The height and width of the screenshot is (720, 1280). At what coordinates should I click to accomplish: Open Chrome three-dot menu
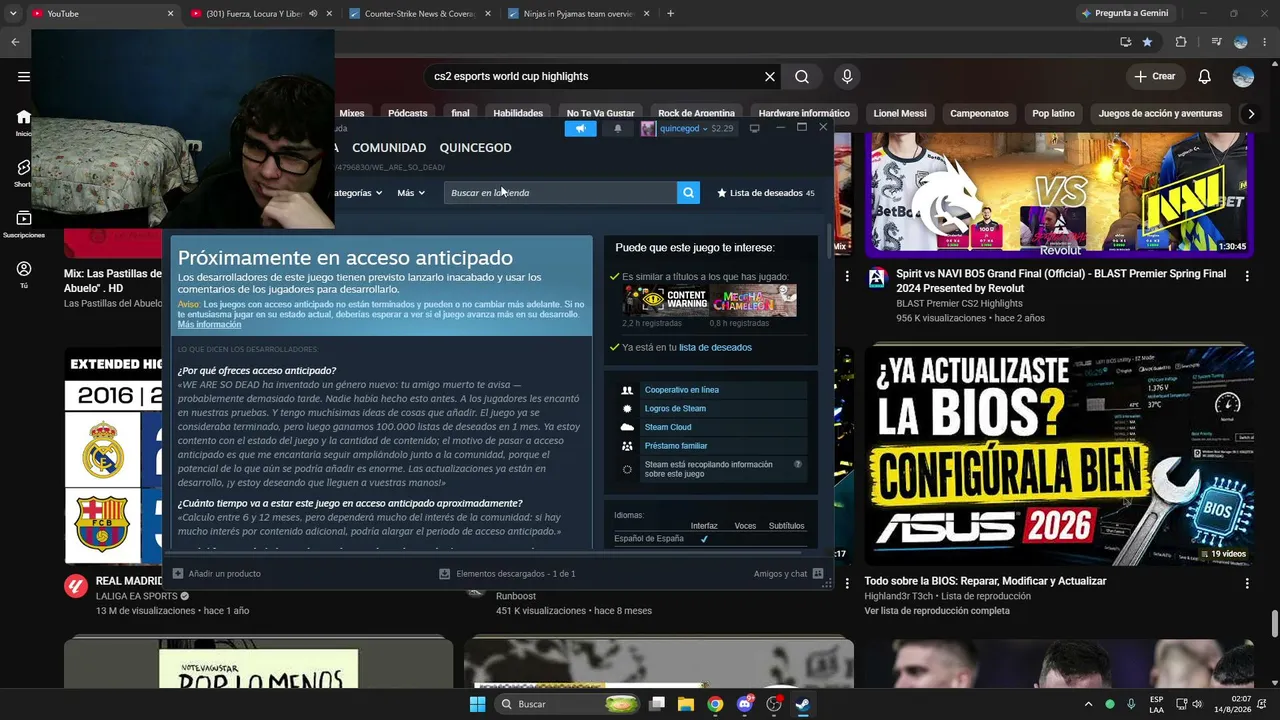(x=1265, y=42)
